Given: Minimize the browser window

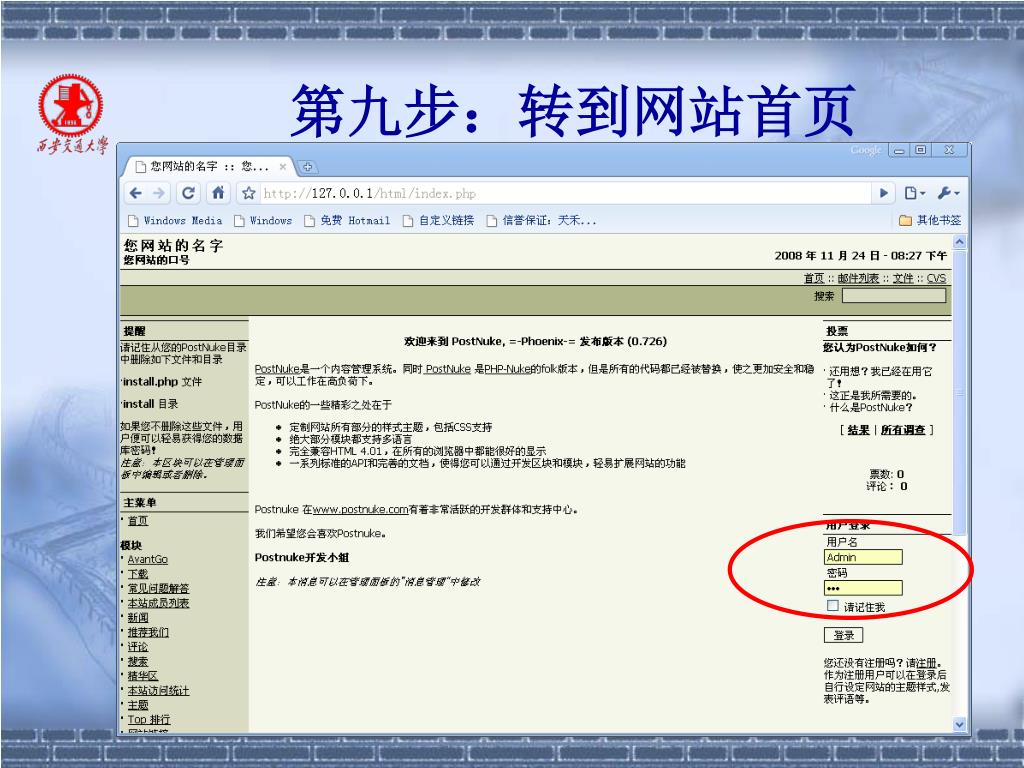Looking at the screenshot, I should pyautogui.click(x=899, y=150).
